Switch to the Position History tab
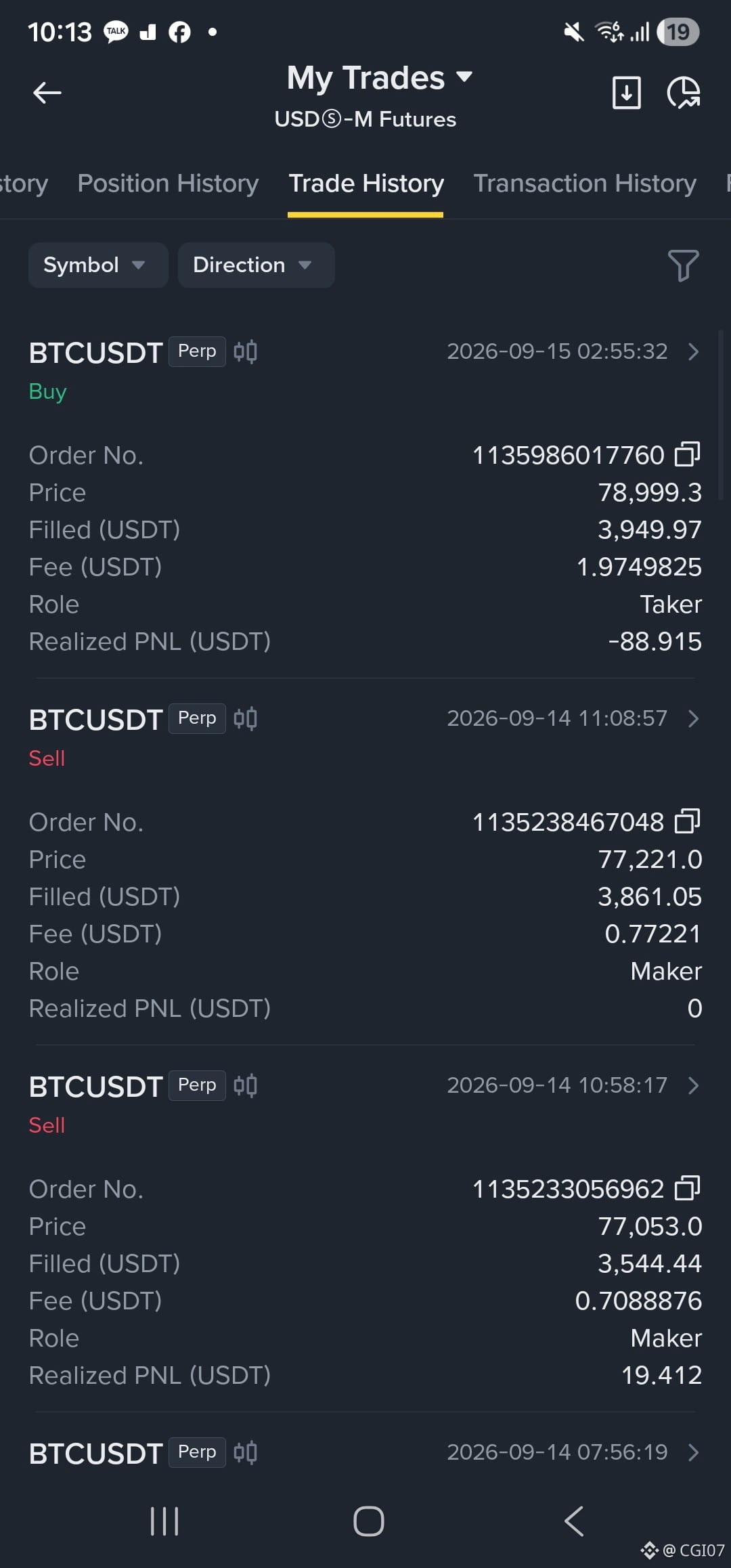The height and width of the screenshot is (1568, 731). pos(168,183)
